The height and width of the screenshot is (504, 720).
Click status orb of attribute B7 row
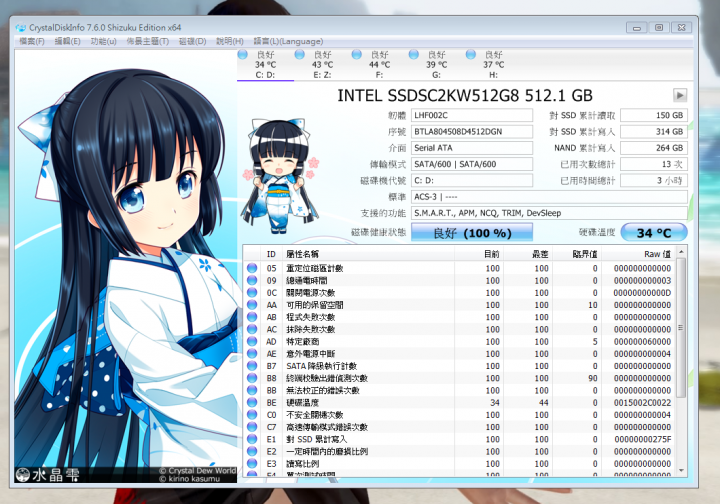(x=252, y=366)
